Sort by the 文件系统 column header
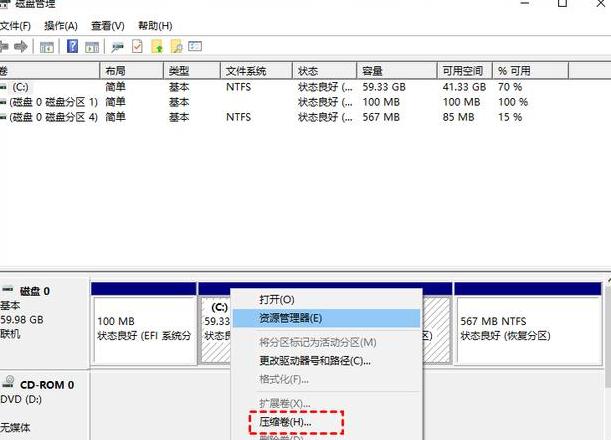Screen dimensions: 611x440 (x=256, y=71)
